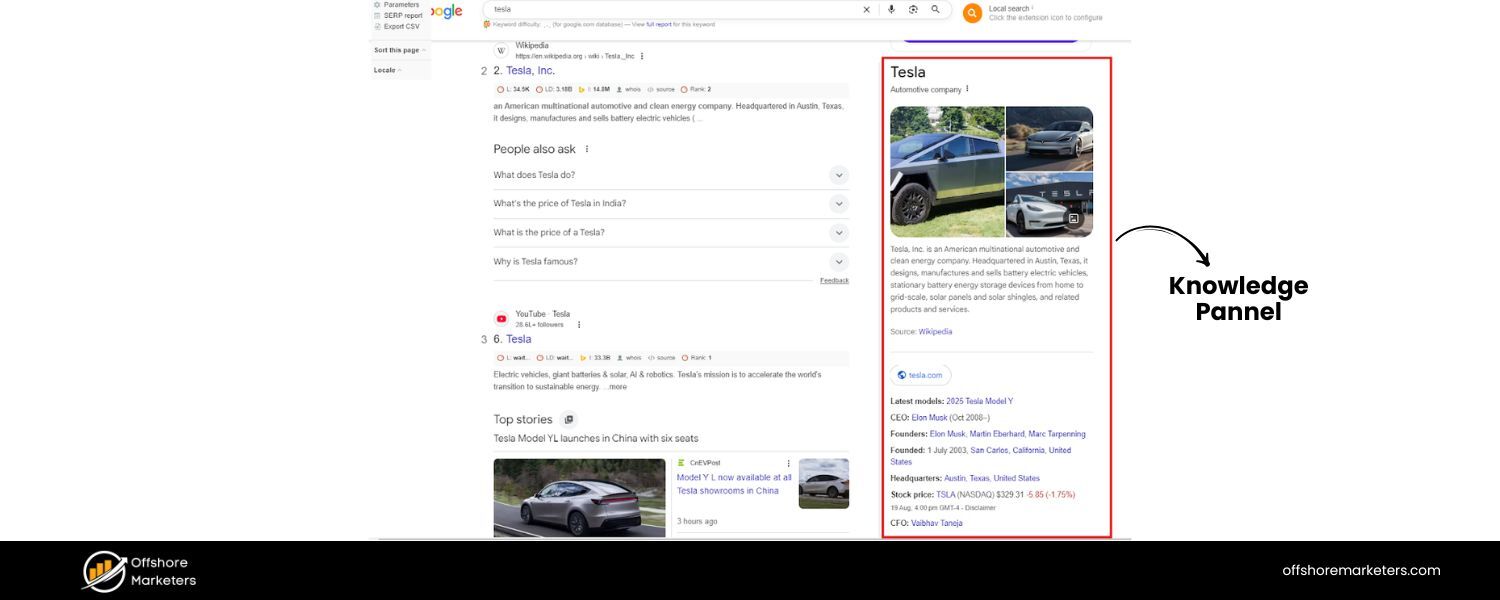Open more-images icon on knowledge panel photo
Screen dimensions: 1500x600
pyautogui.click(x=1073, y=218)
